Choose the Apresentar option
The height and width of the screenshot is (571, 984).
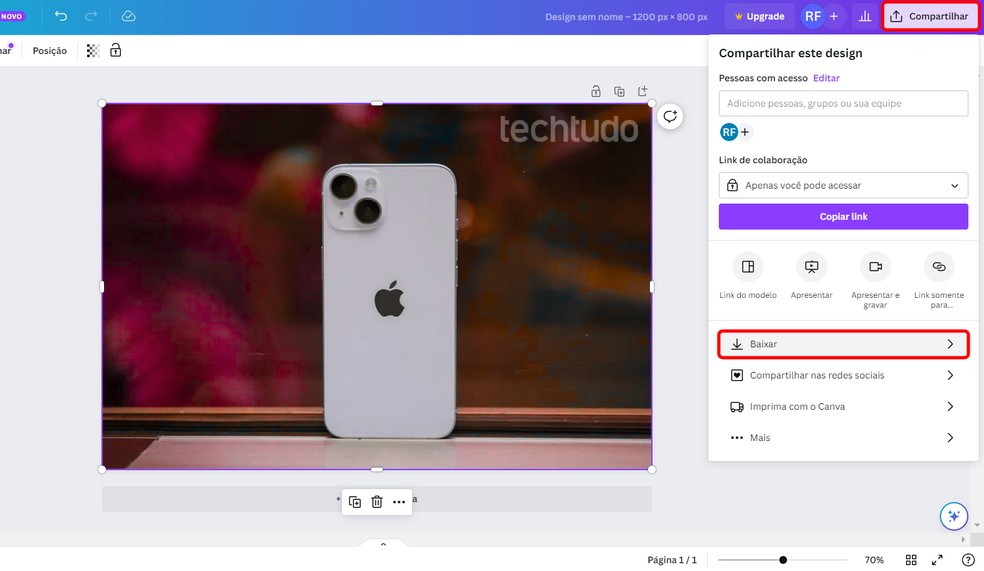[811, 275]
